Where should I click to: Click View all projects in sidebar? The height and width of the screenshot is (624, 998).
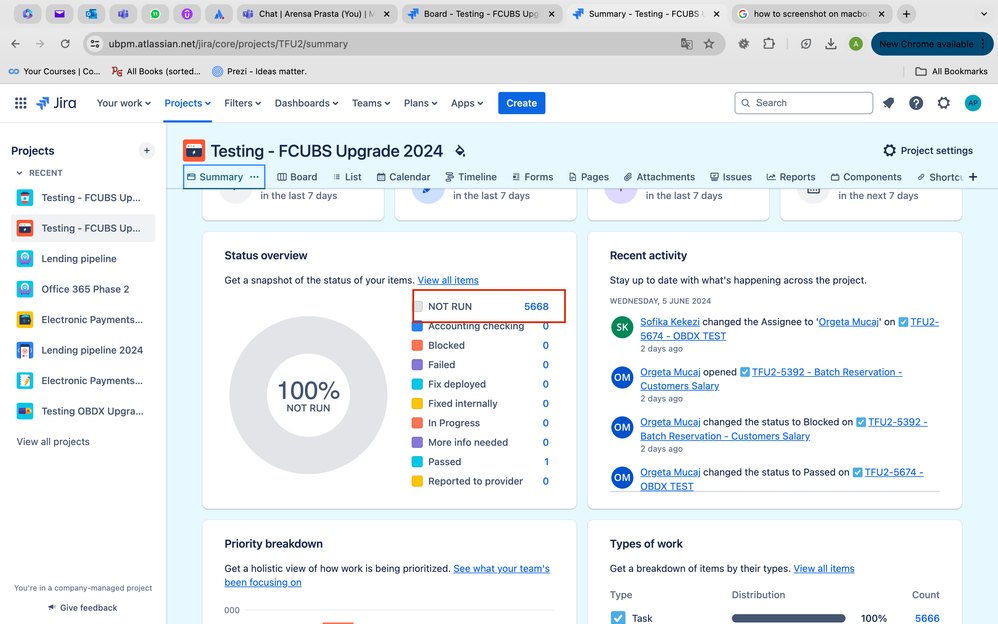(x=53, y=442)
